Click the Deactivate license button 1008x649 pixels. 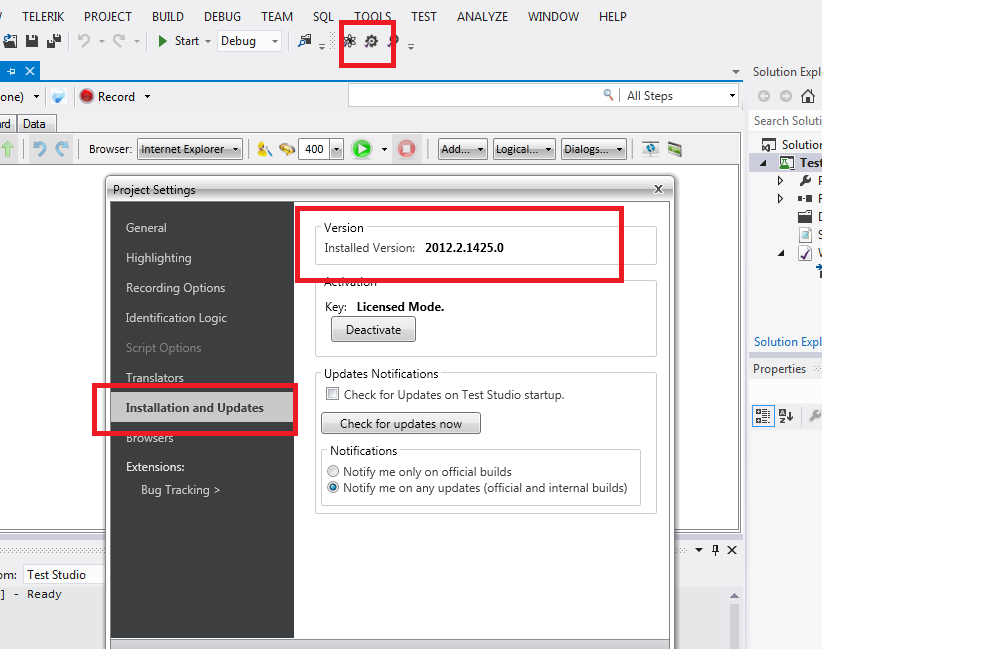point(374,330)
